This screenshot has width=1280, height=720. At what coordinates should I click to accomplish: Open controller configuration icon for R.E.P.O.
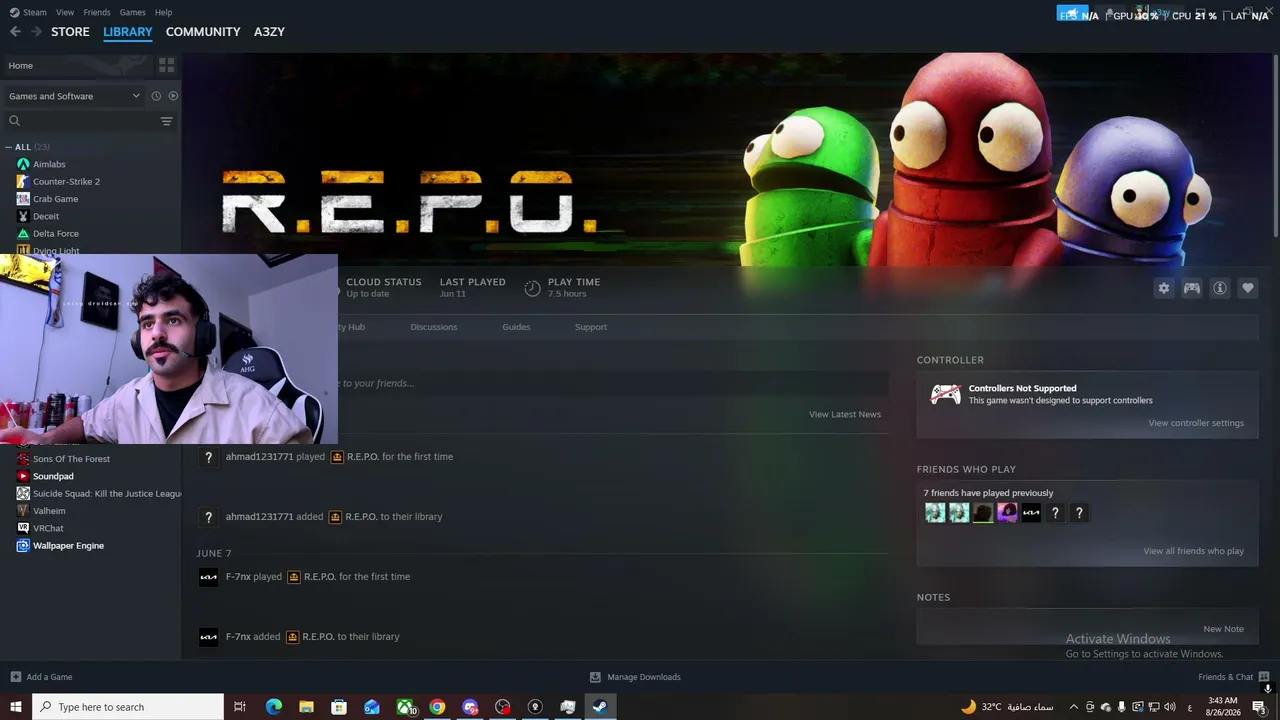tap(1192, 288)
